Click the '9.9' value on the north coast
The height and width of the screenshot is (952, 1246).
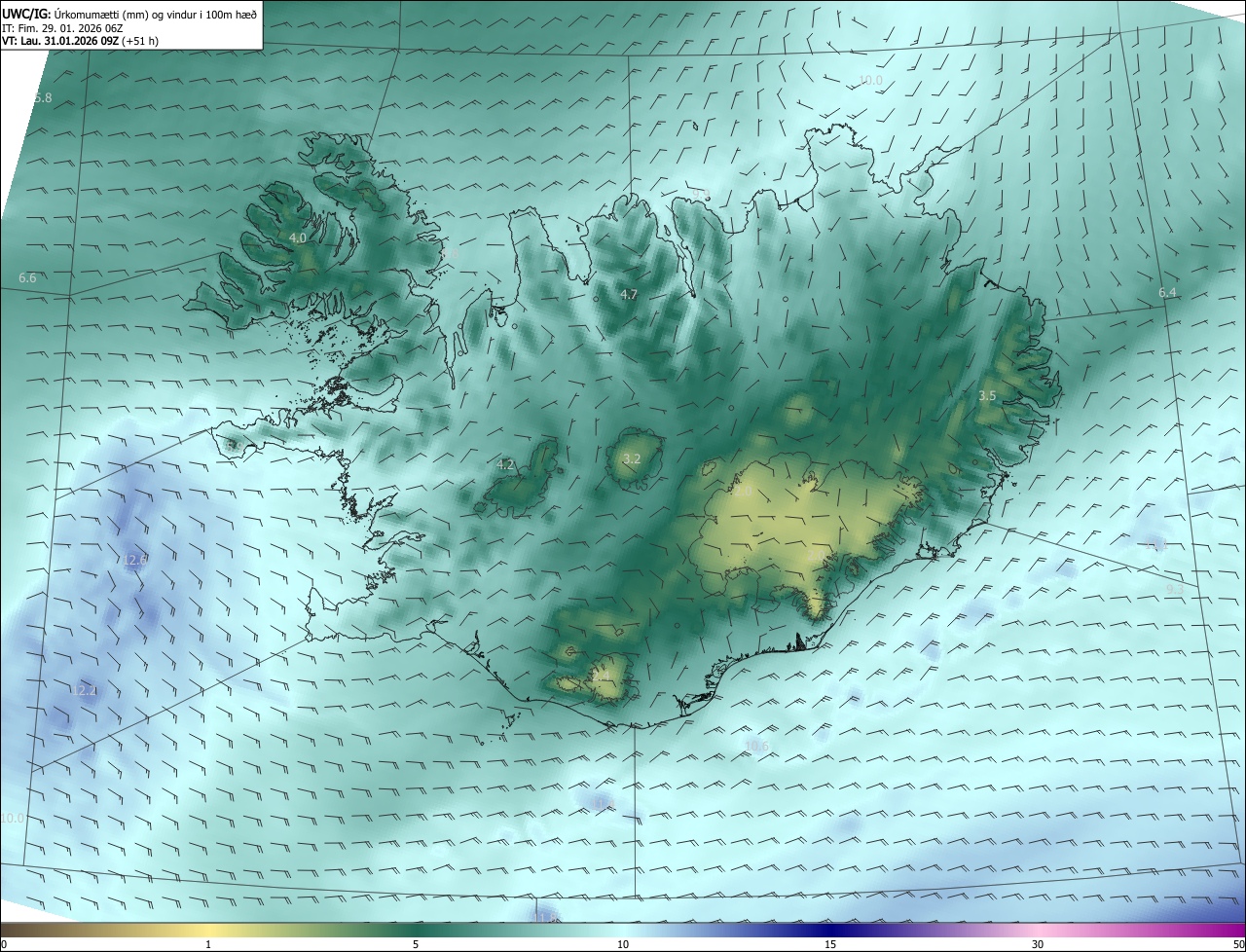point(702,195)
